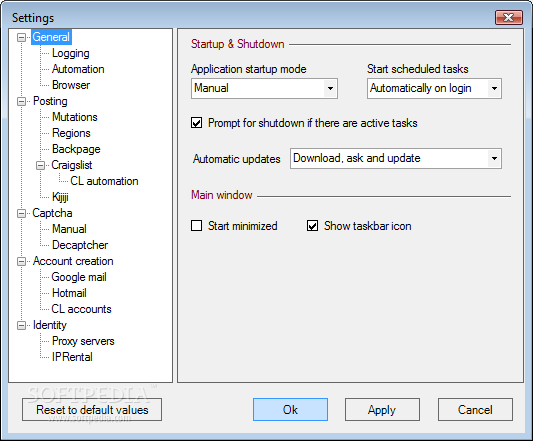Open the Logging settings page
This screenshot has height=441, width=533.
coord(71,53)
